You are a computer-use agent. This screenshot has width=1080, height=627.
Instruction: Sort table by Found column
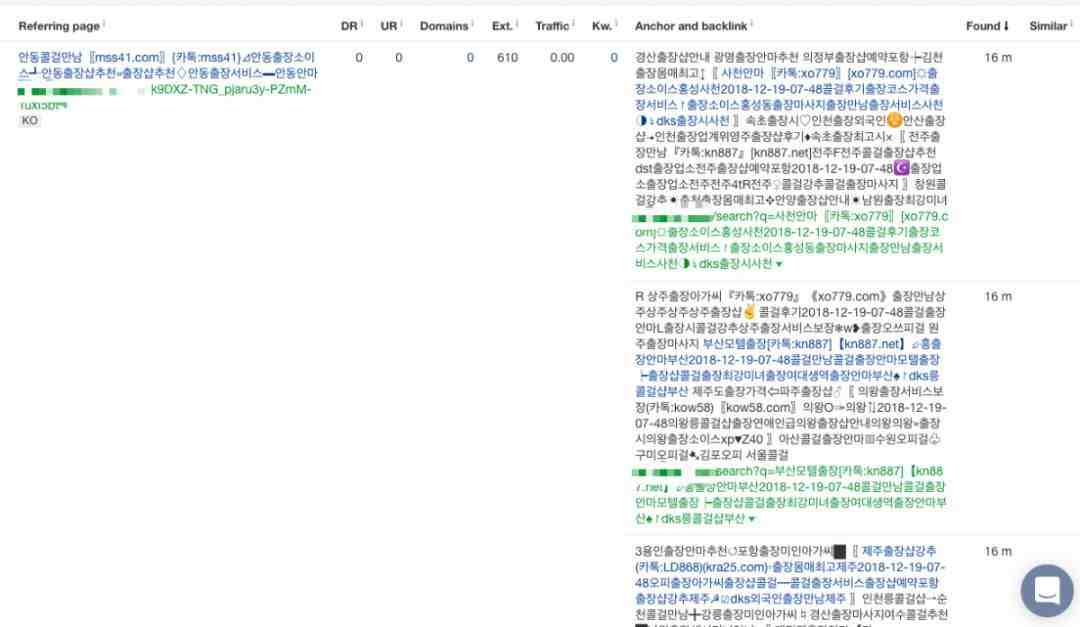[x=983, y=26]
